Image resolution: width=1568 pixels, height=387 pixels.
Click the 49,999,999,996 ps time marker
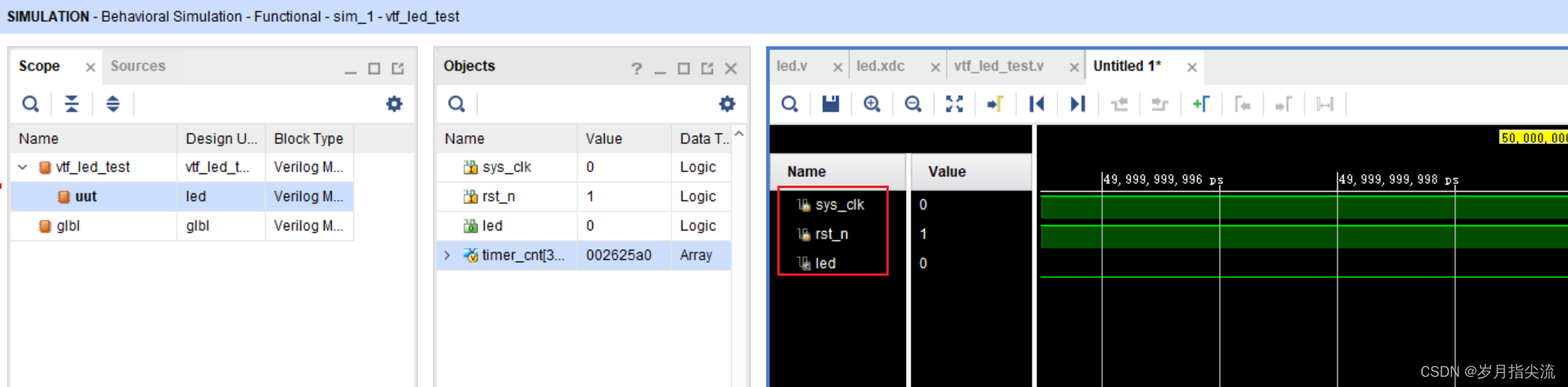tap(1163, 179)
